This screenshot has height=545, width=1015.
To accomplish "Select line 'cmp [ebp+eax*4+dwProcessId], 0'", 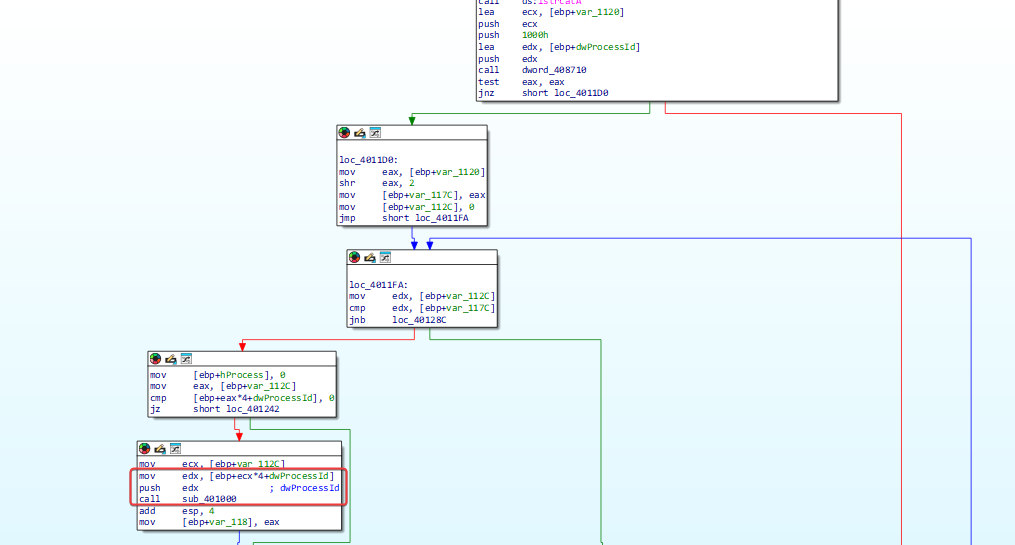I will point(242,398).
